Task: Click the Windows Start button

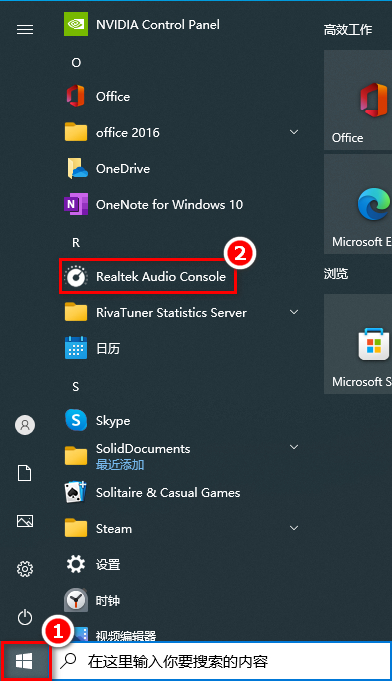Action: [x=25, y=661]
